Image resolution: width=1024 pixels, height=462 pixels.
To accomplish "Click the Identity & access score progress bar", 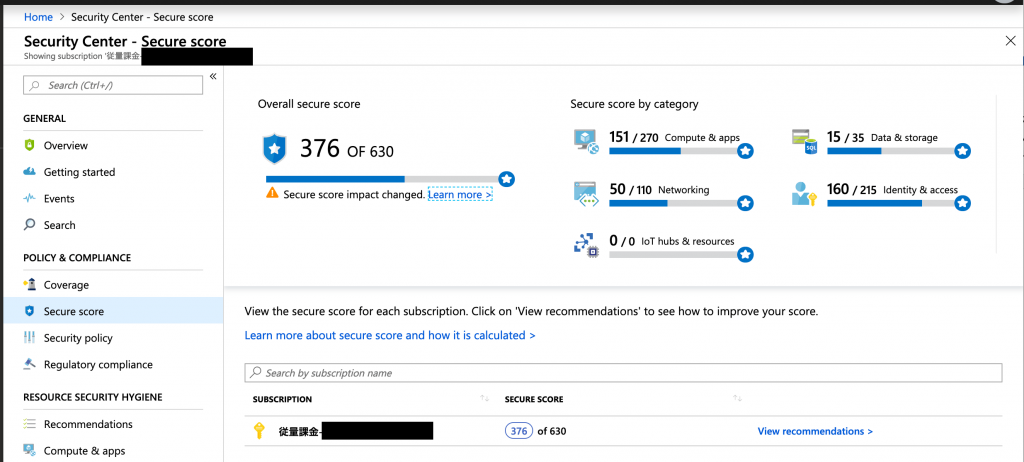I will pos(891,203).
